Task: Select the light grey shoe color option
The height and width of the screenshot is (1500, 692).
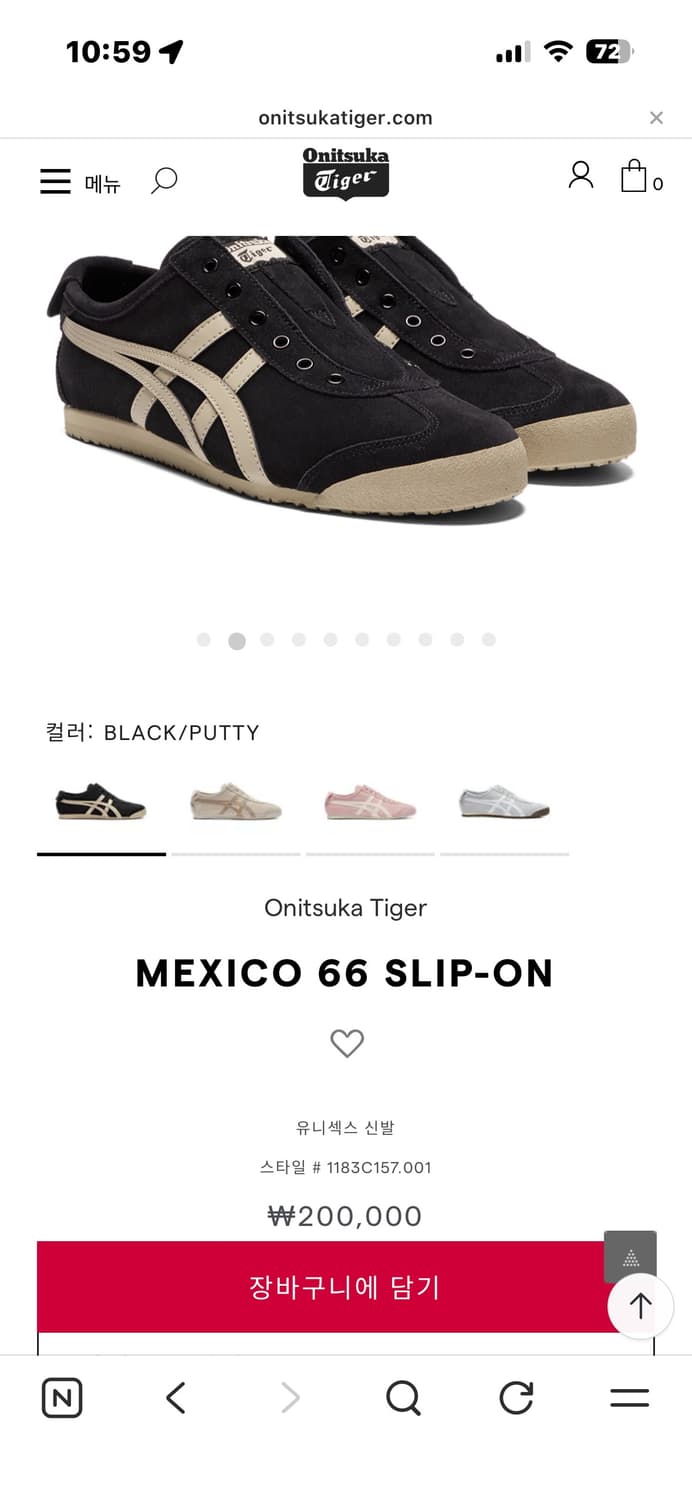Action: click(x=504, y=803)
